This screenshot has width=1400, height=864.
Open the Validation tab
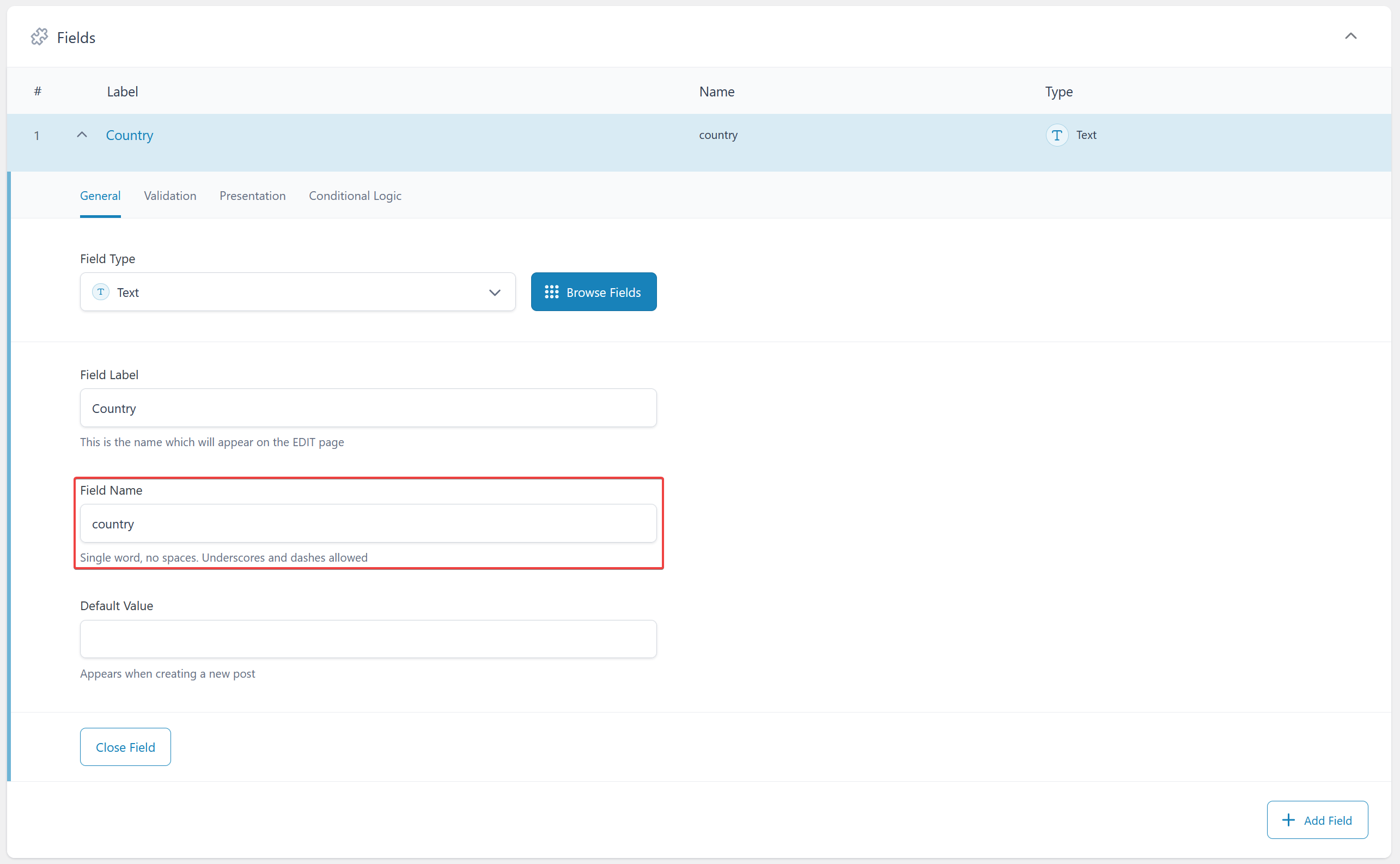click(x=170, y=196)
